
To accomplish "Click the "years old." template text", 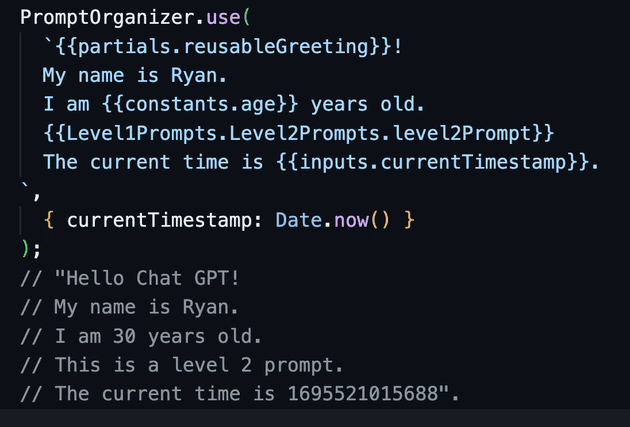I will coord(367,105).
